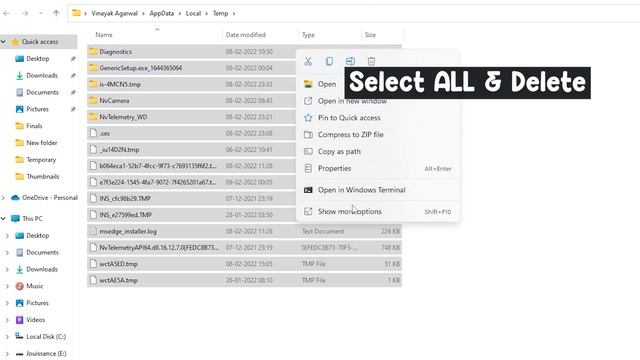The image size is (640, 360).
Task: Click the Local Disk (C:) drive icon
Action: click(19, 336)
